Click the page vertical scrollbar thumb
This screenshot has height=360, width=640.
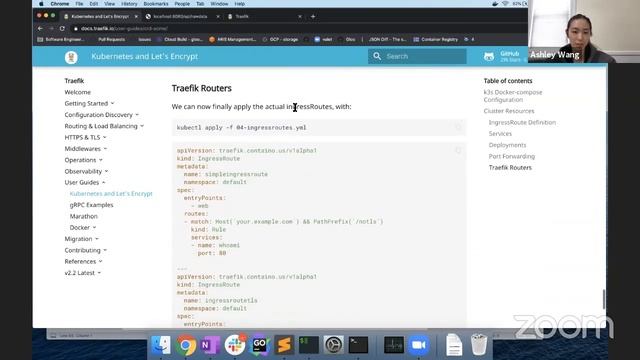coord(604,299)
